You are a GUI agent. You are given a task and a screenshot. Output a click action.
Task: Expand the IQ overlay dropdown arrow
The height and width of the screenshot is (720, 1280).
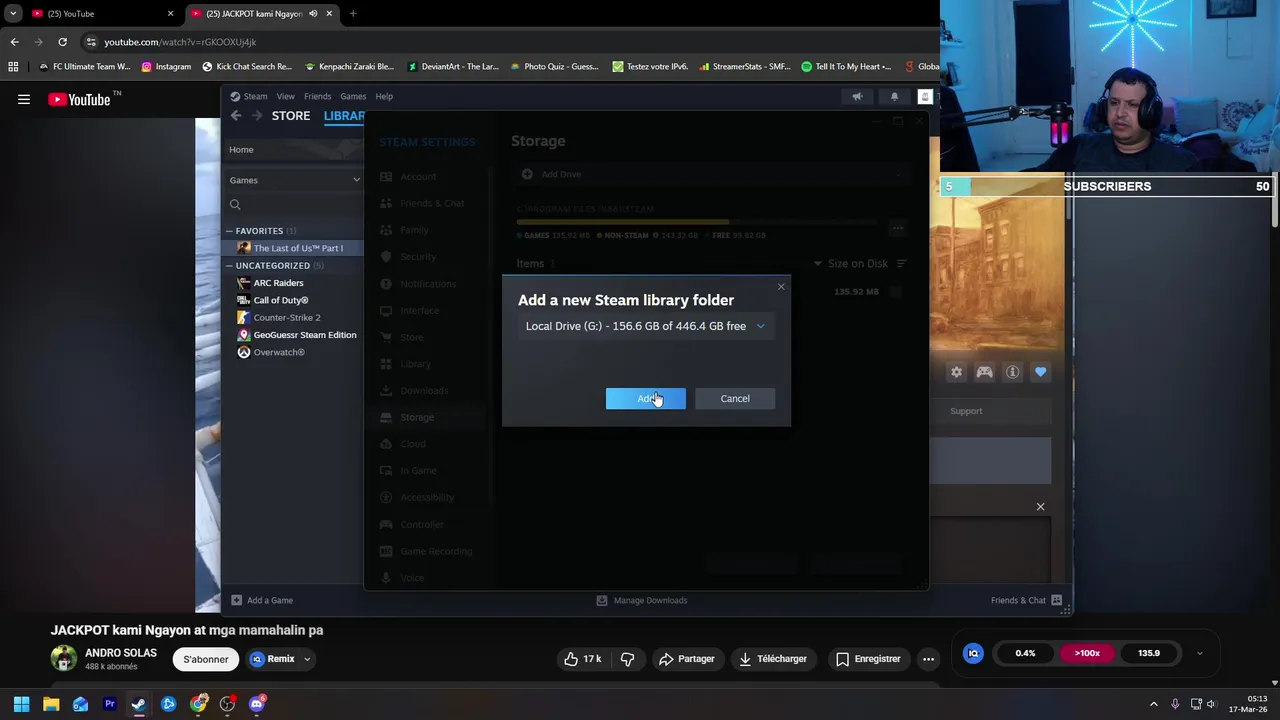[1200, 654]
